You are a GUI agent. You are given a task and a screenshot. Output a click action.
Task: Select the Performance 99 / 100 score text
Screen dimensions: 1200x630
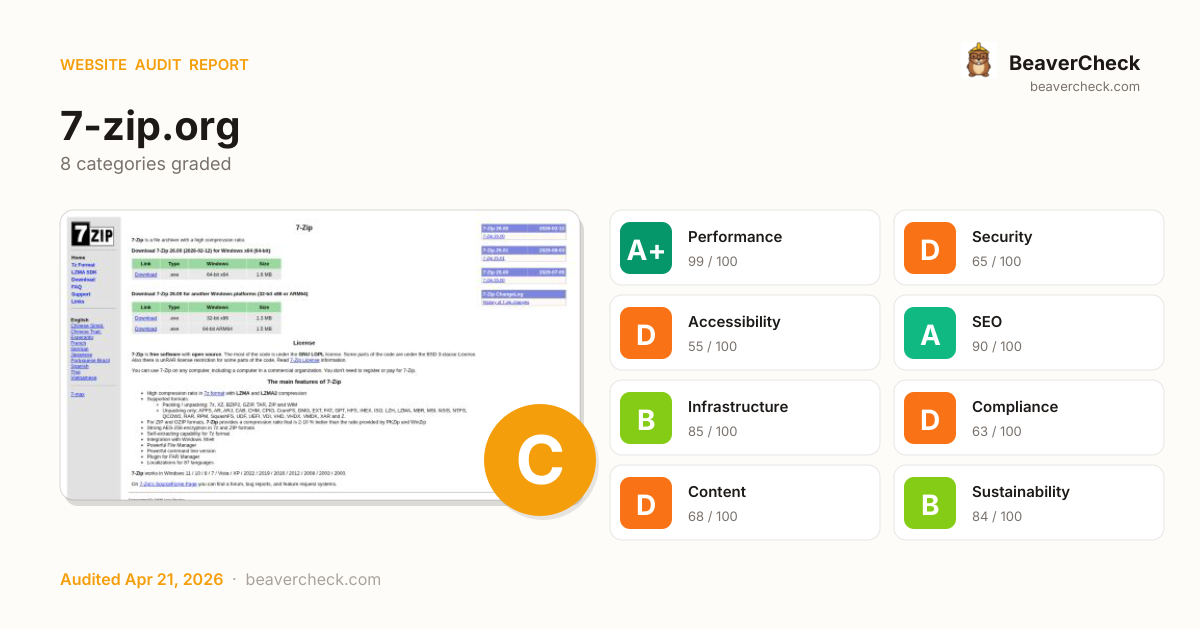point(712,261)
